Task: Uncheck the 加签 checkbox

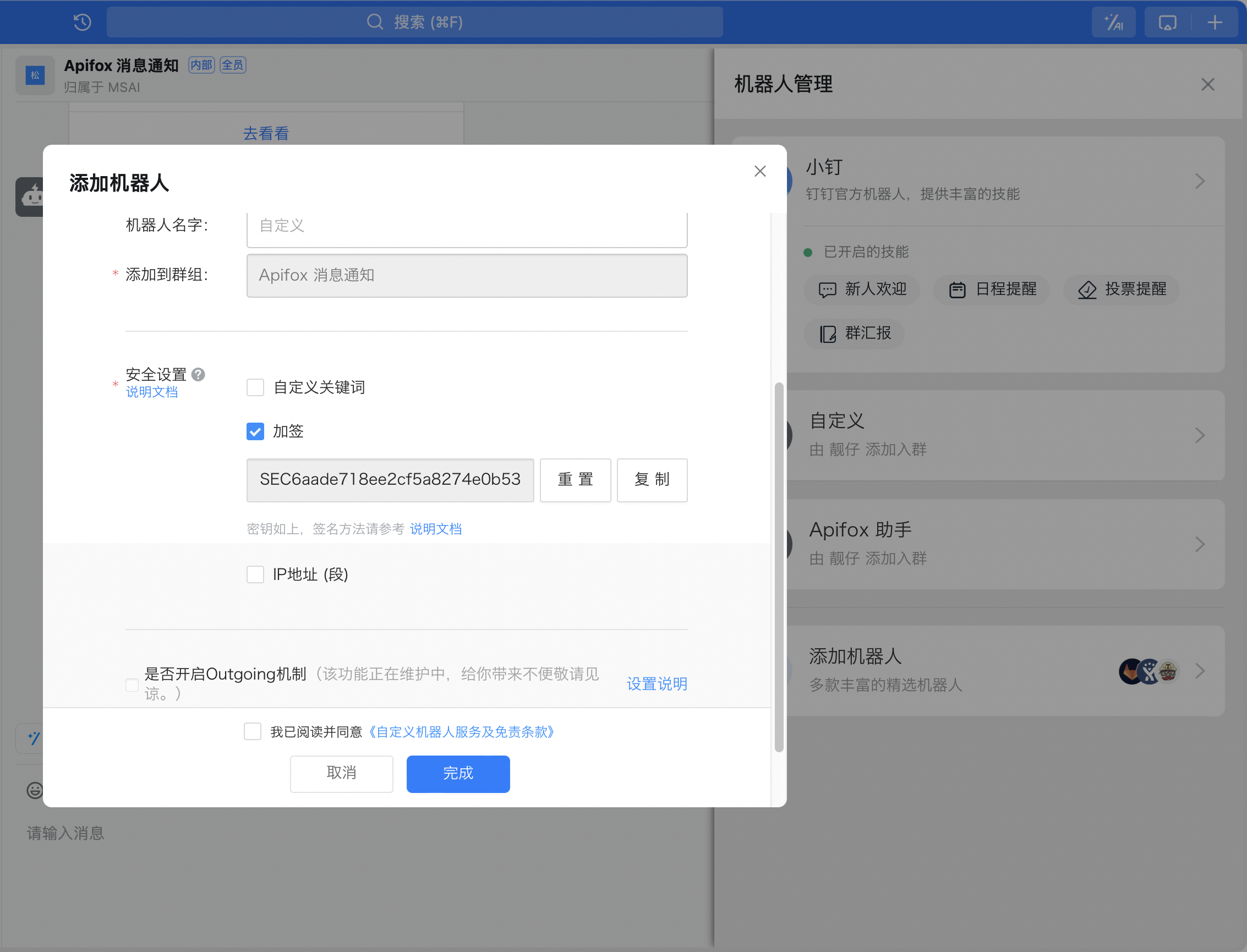Action: click(x=255, y=432)
